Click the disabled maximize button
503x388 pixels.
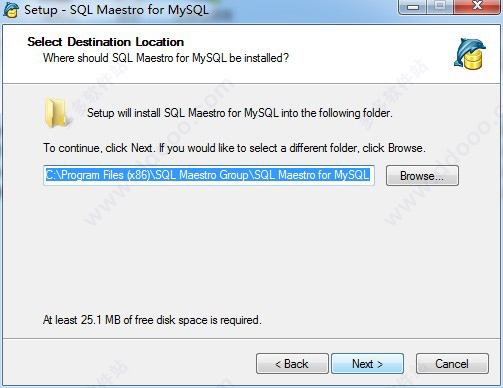click(x=440, y=6)
